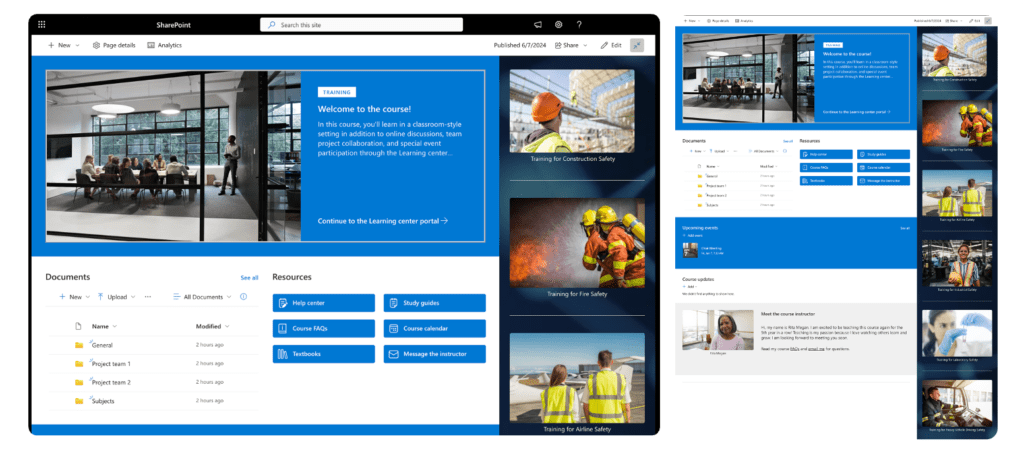Click the collapse arrows icon beside Edit
Image resolution: width=1024 pixels, height=453 pixels.
[x=637, y=45]
